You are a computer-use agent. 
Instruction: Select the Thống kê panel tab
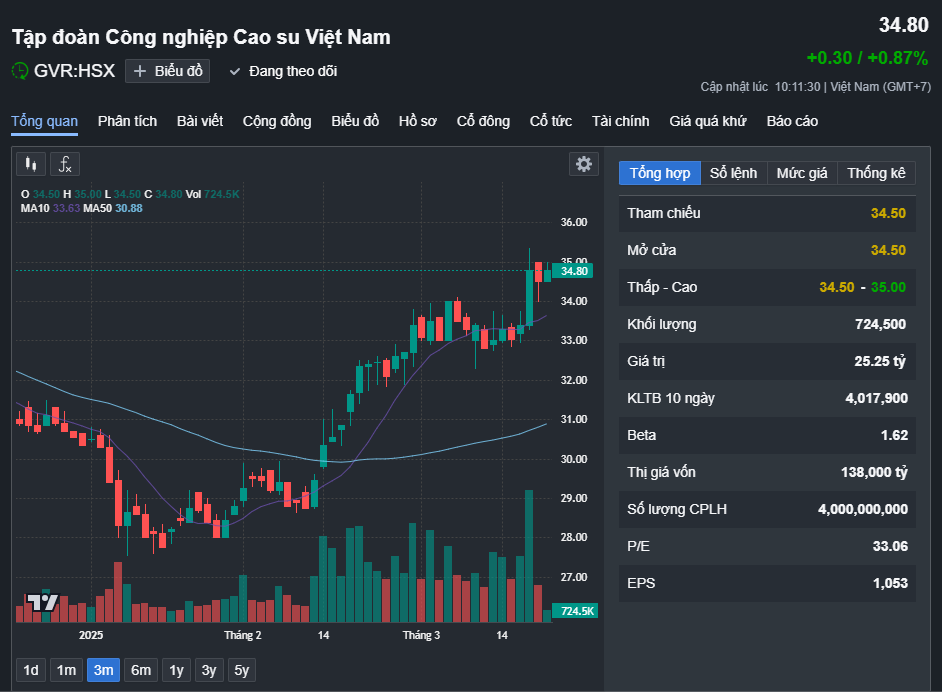(x=877, y=173)
